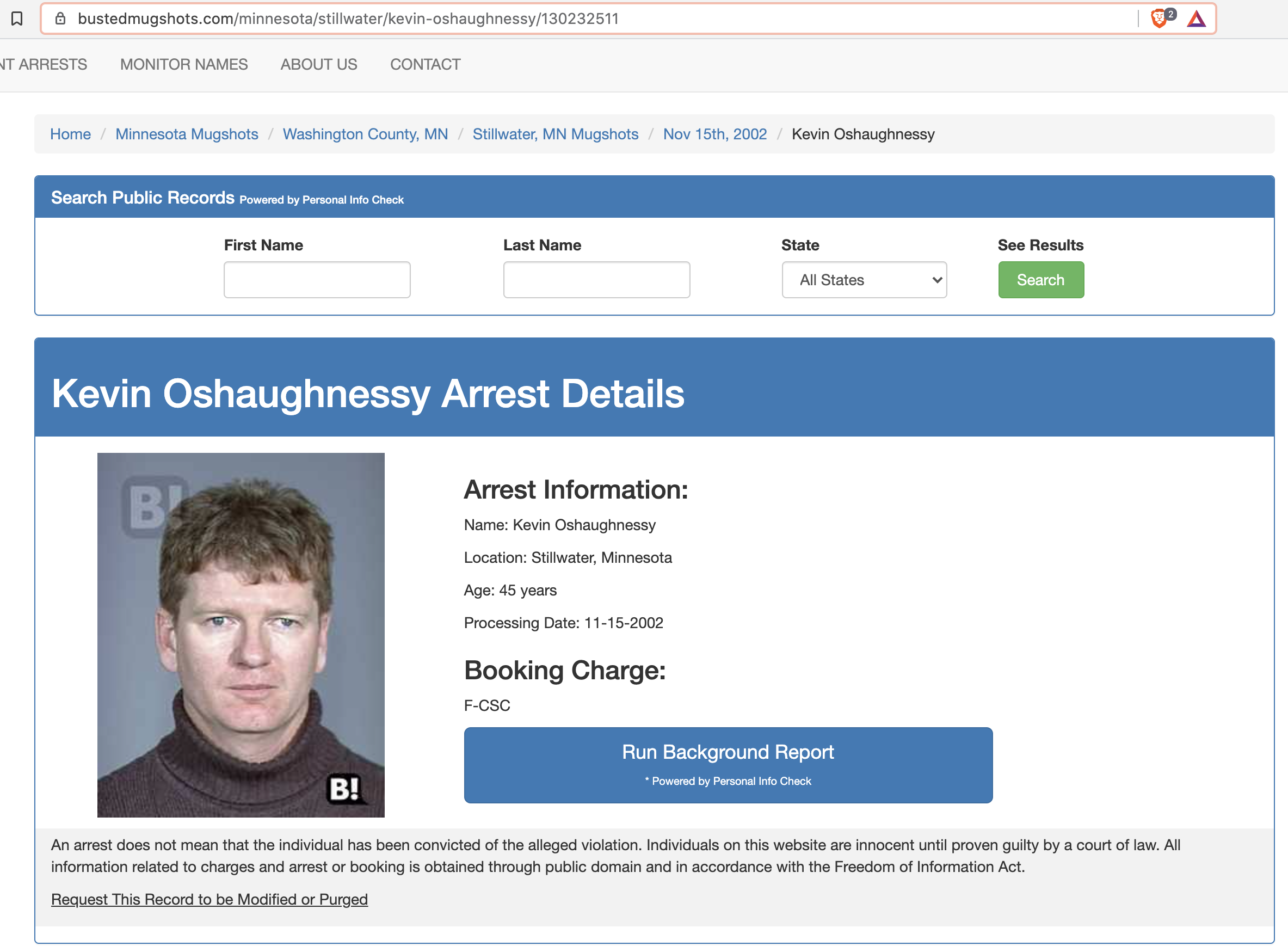The height and width of the screenshot is (952, 1288).
Task: Click the Last Name input field
Action: [596, 279]
